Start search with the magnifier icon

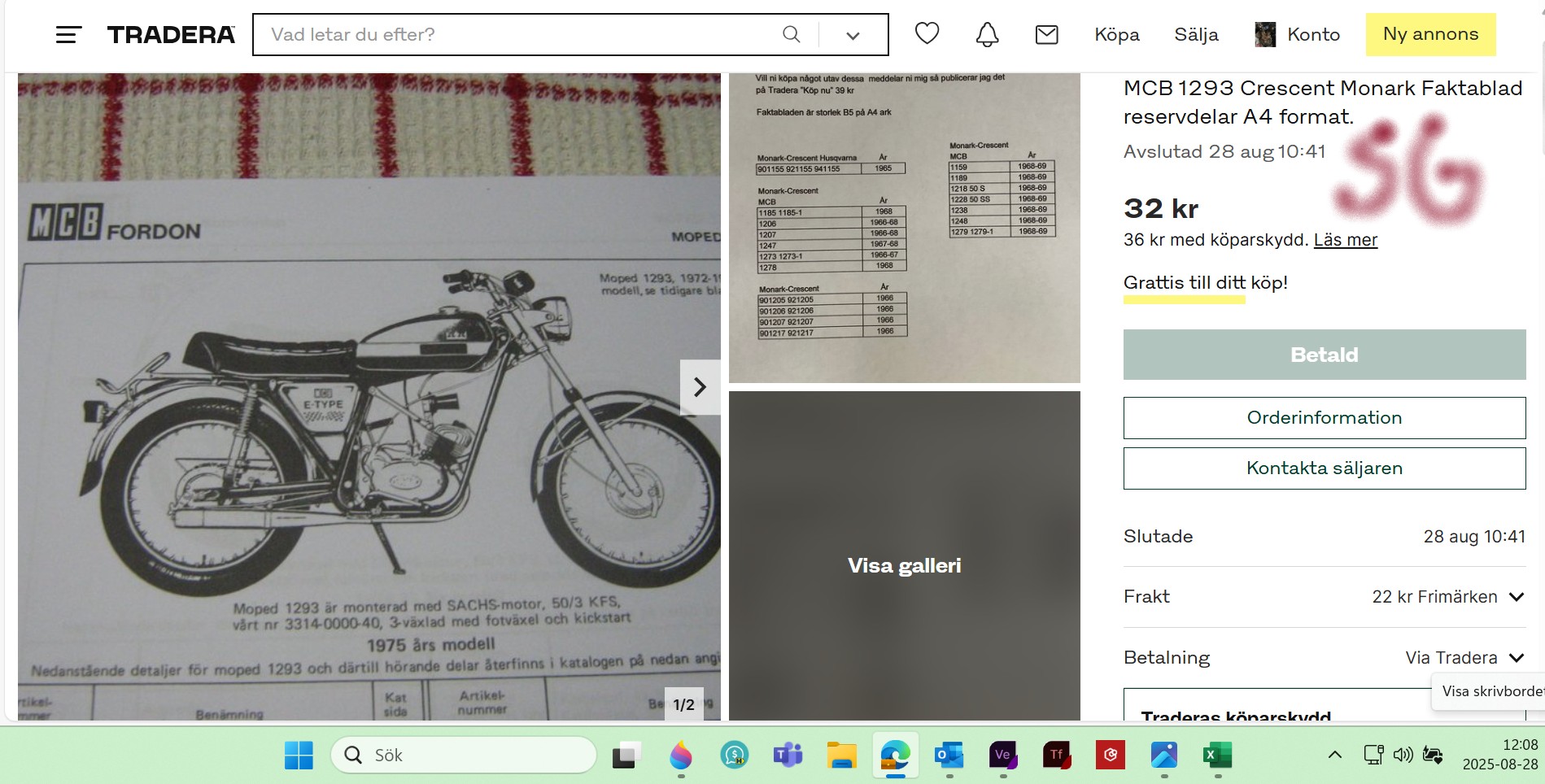[791, 34]
